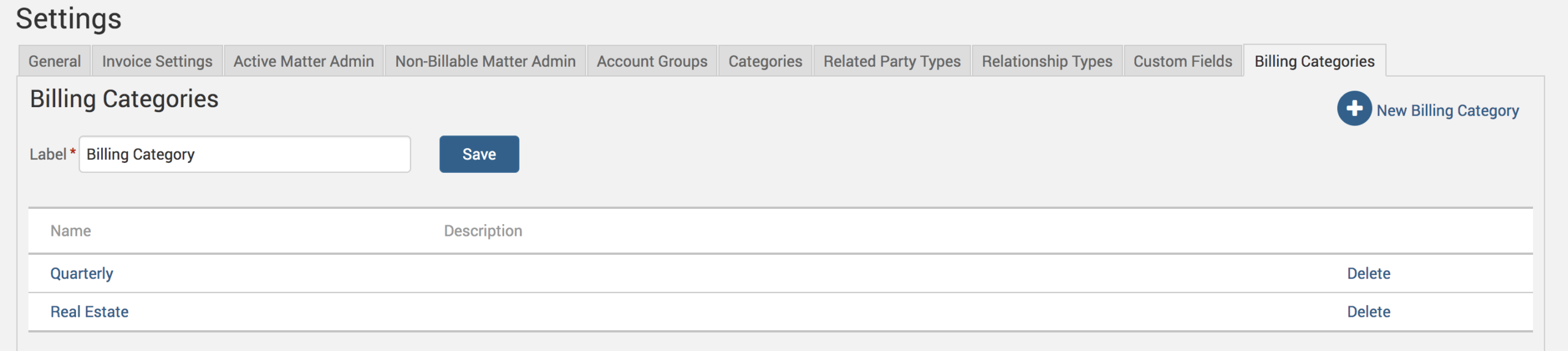Click the Name column header
Screen dimensions: 1568x351
[x=70, y=231]
